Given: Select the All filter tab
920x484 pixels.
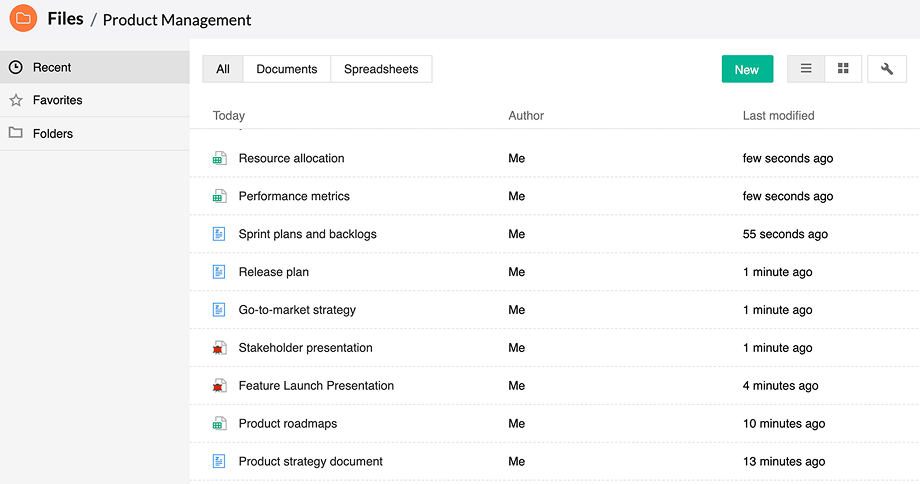Looking at the screenshot, I should pyautogui.click(x=223, y=69).
